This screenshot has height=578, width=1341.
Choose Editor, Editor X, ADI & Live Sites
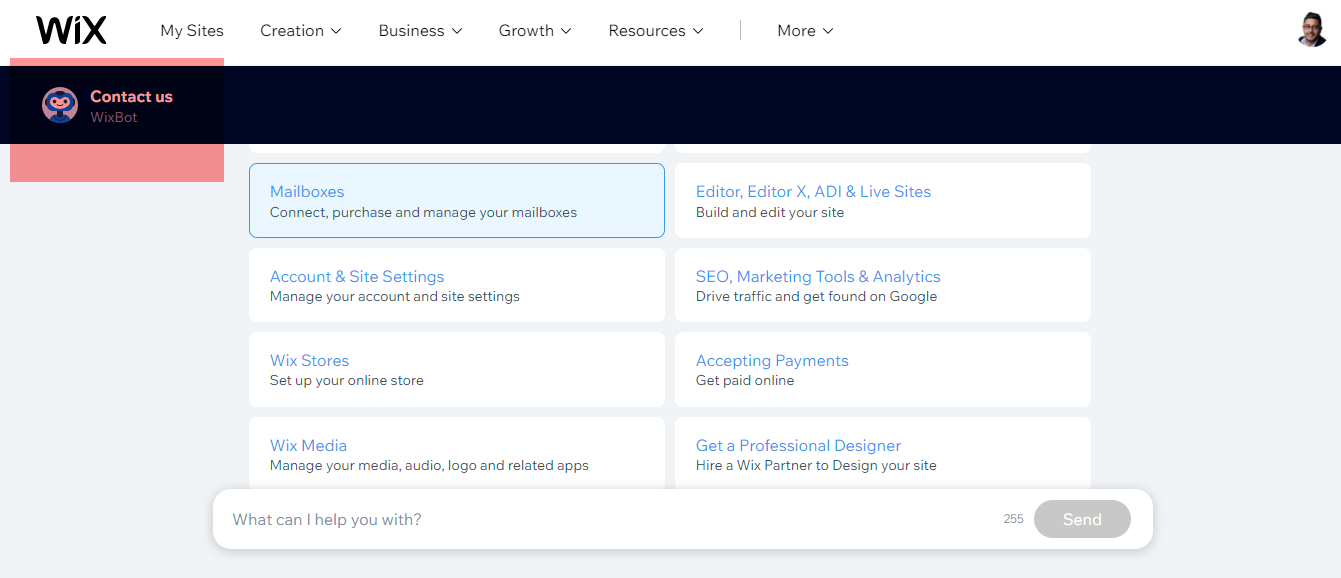pyautogui.click(x=882, y=201)
